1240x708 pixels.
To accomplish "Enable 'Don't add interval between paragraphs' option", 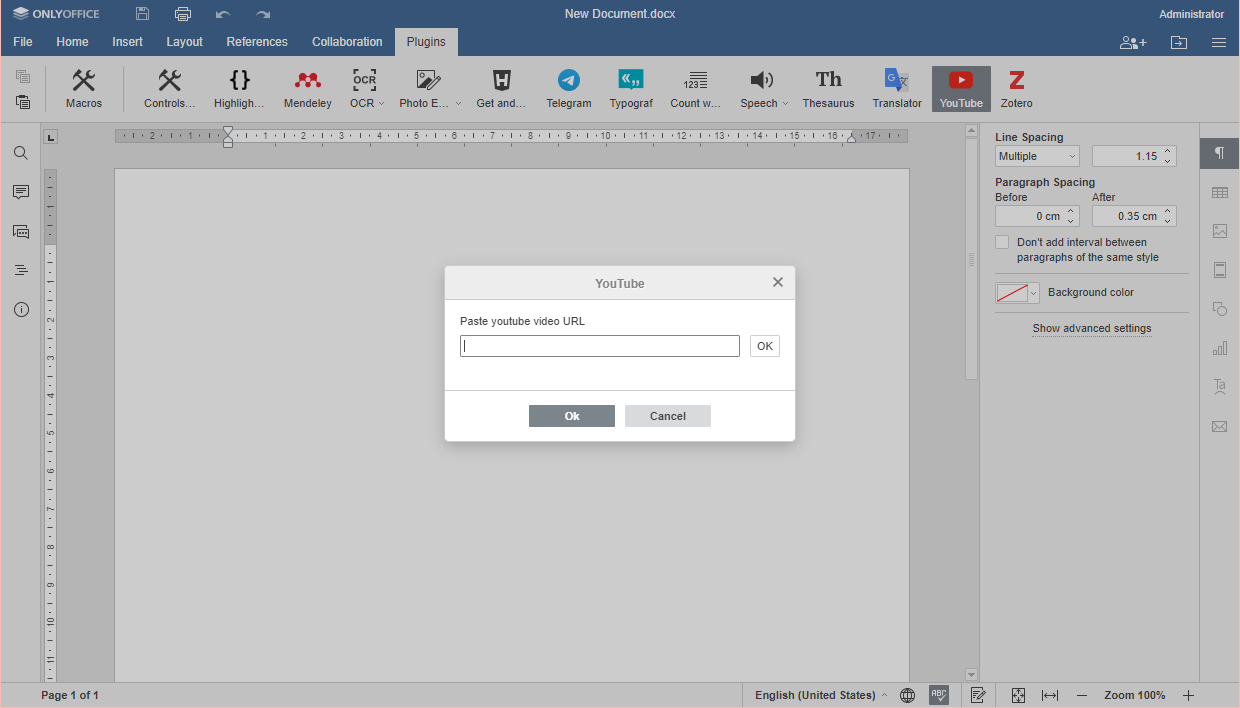I will [x=1002, y=241].
